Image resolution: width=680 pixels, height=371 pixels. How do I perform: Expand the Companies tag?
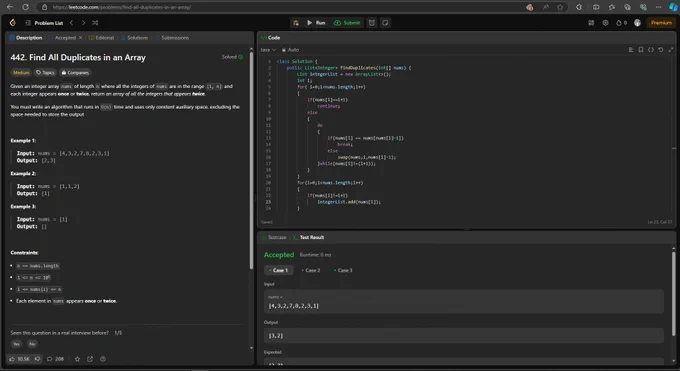point(75,72)
